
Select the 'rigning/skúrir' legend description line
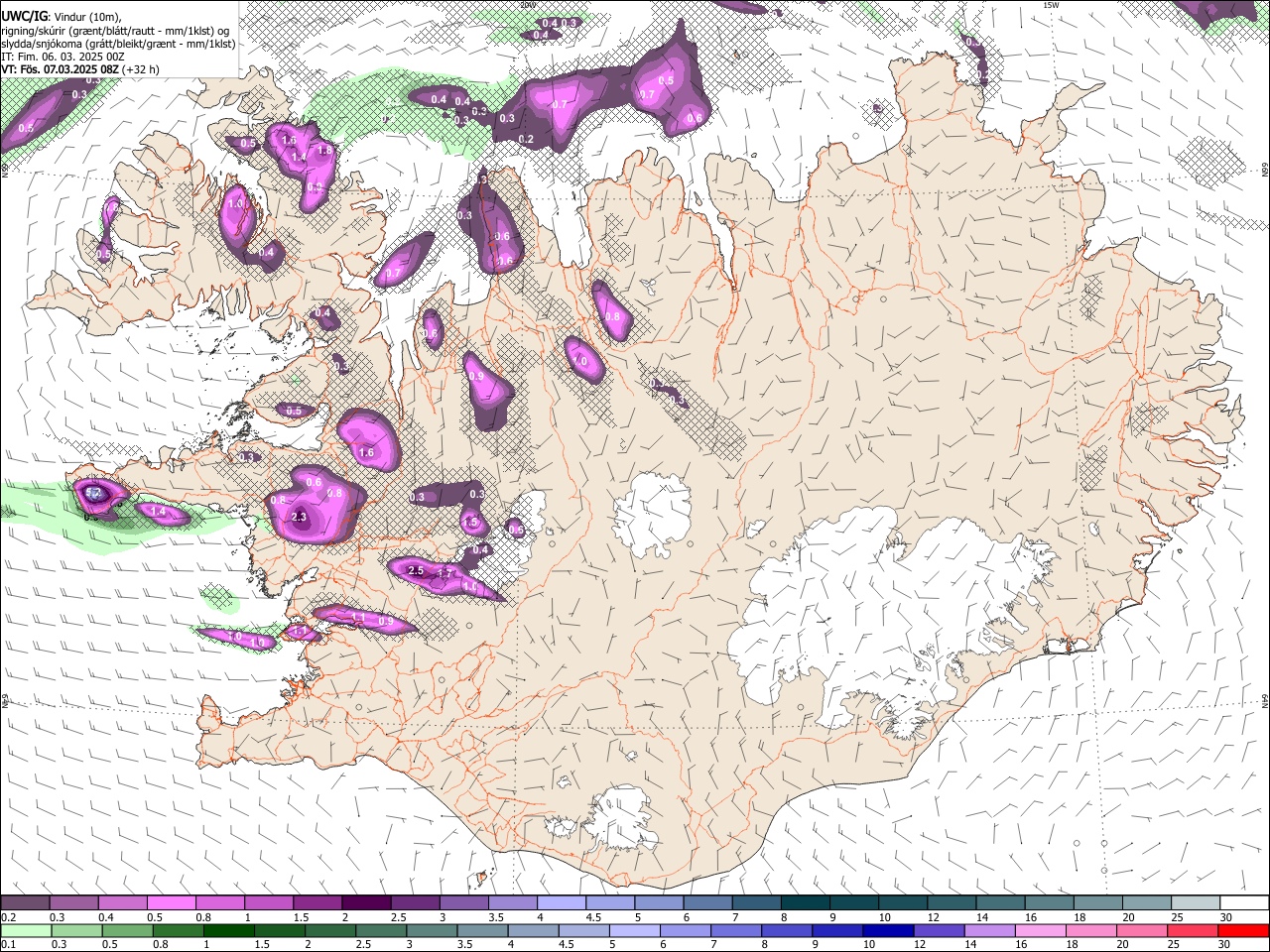117,30
